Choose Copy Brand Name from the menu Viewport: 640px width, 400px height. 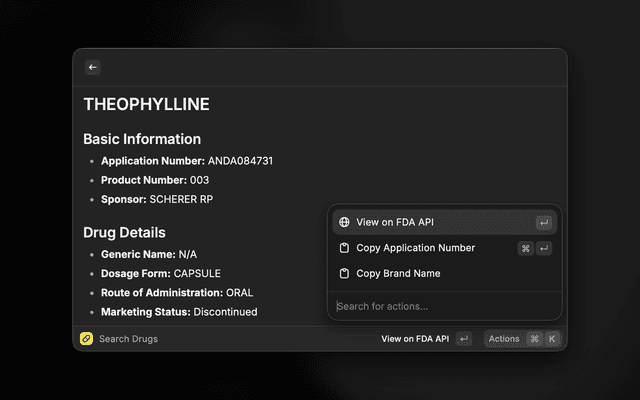click(x=398, y=273)
